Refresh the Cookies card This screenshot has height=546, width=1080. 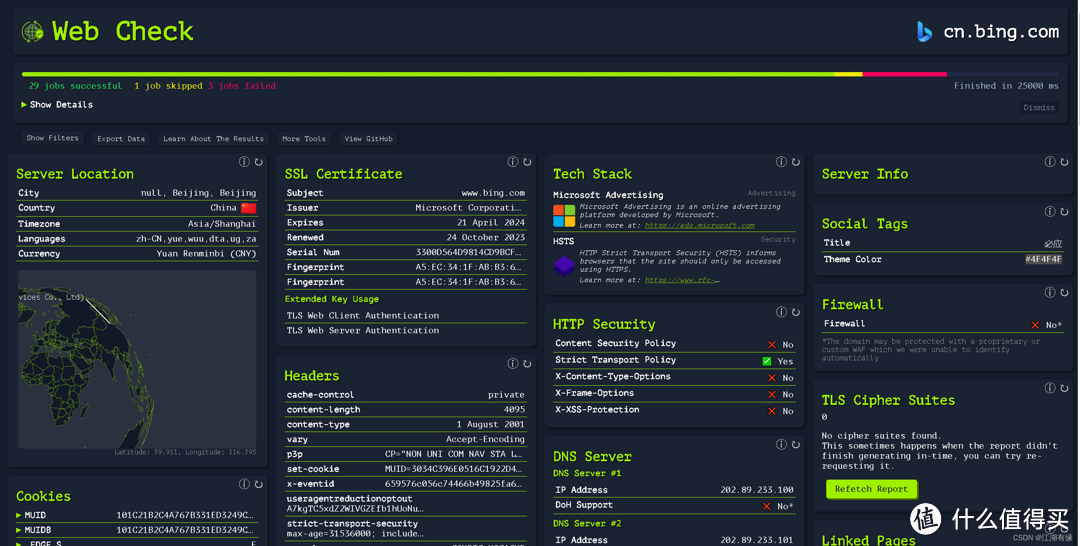pyautogui.click(x=259, y=484)
